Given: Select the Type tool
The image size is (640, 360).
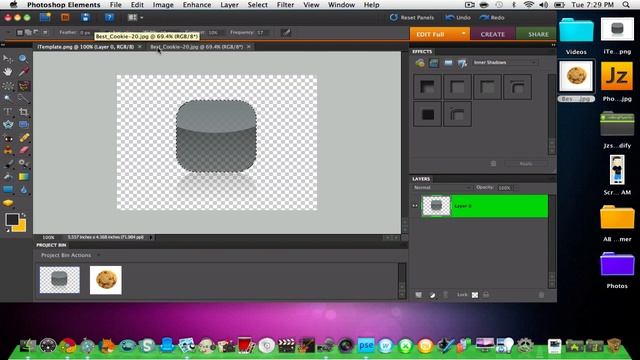Looking at the screenshot, I should 8,111.
